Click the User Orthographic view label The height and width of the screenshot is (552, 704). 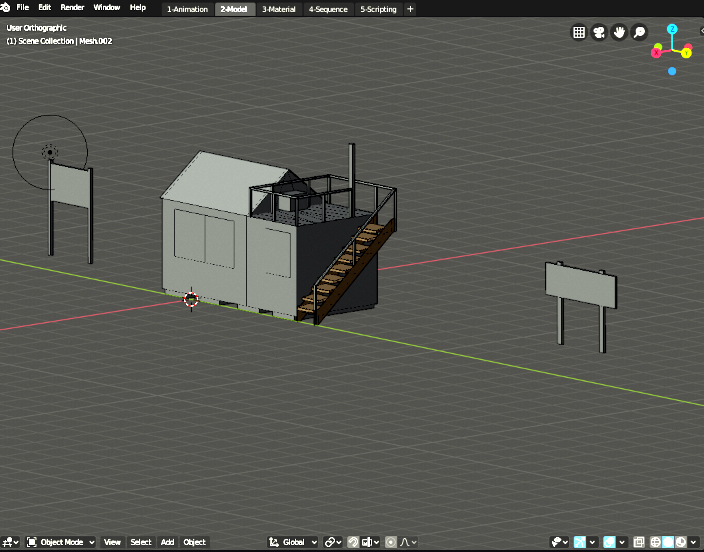(36, 28)
